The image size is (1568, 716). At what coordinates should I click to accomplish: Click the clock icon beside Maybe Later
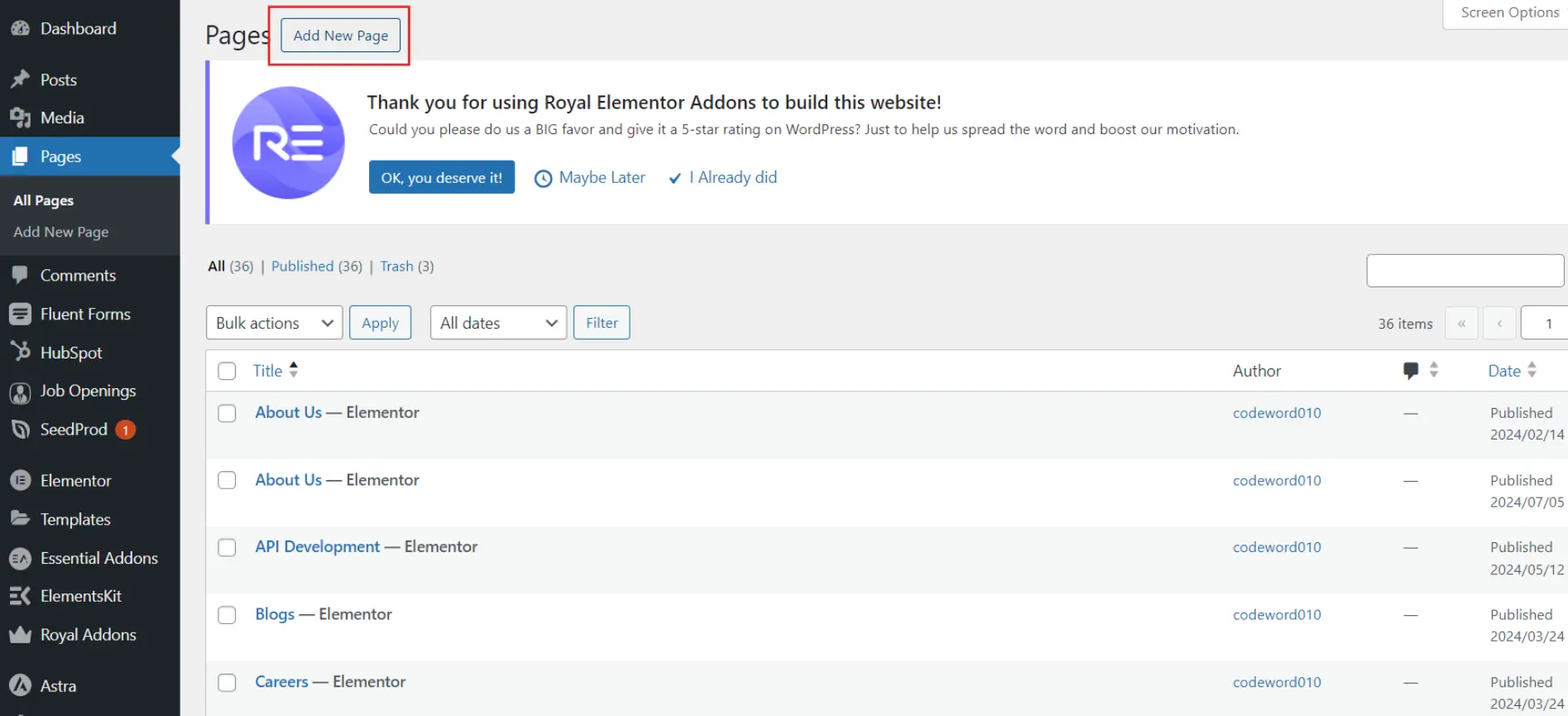coord(543,178)
